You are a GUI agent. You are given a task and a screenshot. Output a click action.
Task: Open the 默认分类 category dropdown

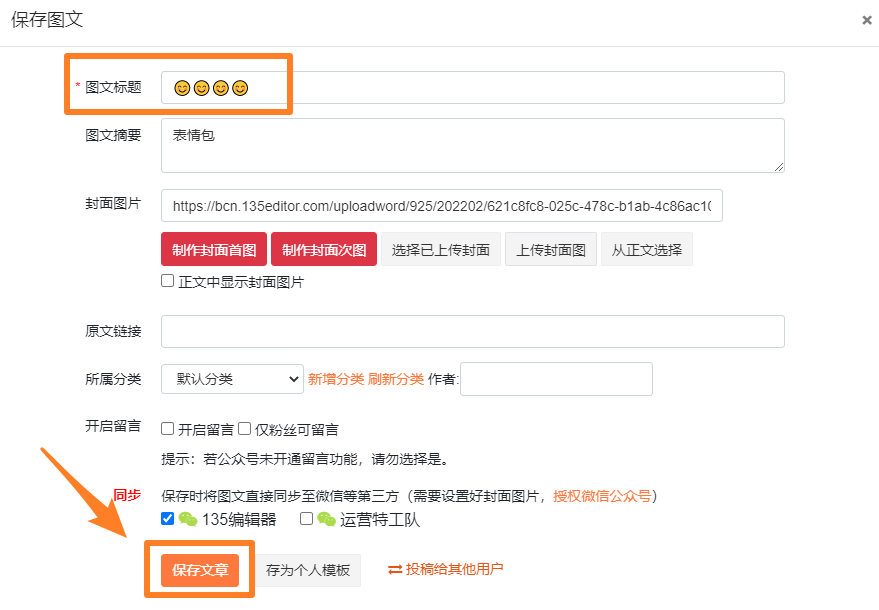232,379
